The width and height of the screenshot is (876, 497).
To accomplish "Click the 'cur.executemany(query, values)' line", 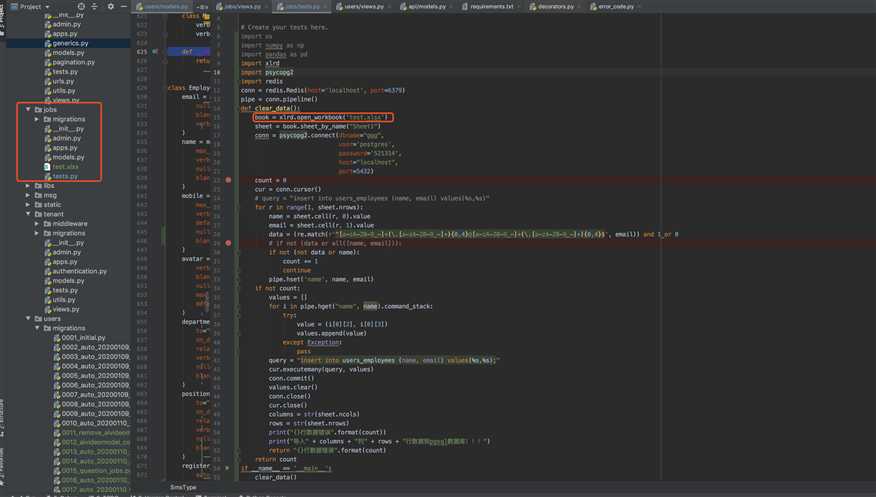I will tap(321, 369).
